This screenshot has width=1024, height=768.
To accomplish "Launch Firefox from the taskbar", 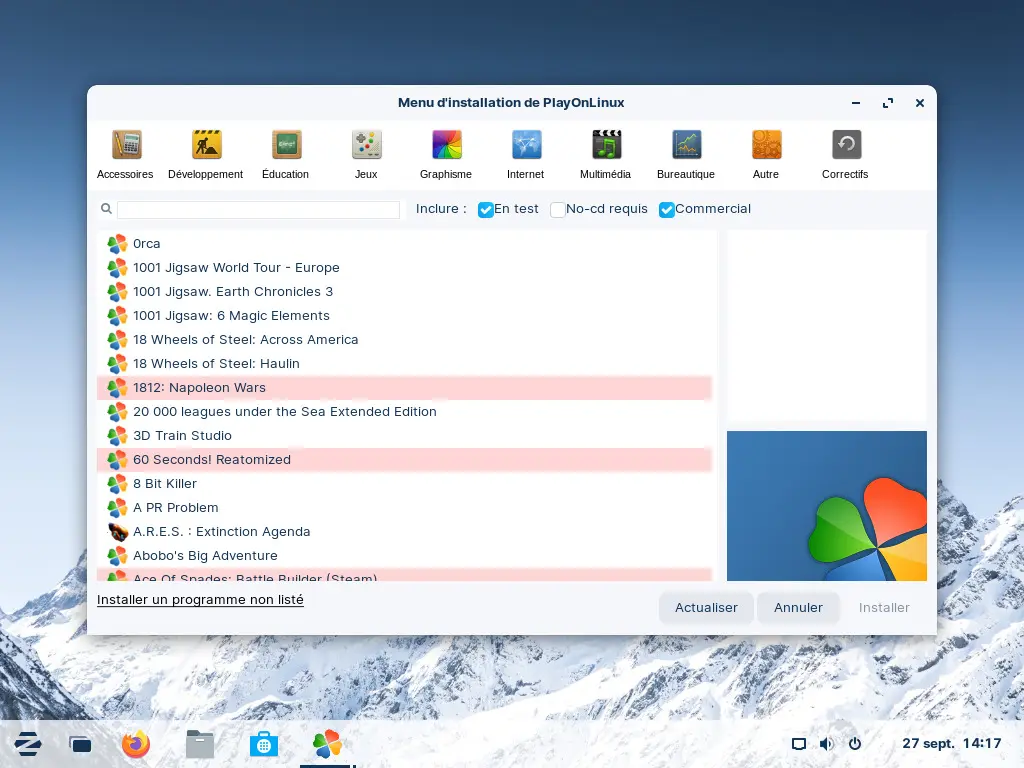I will pyautogui.click(x=136, y=744).
